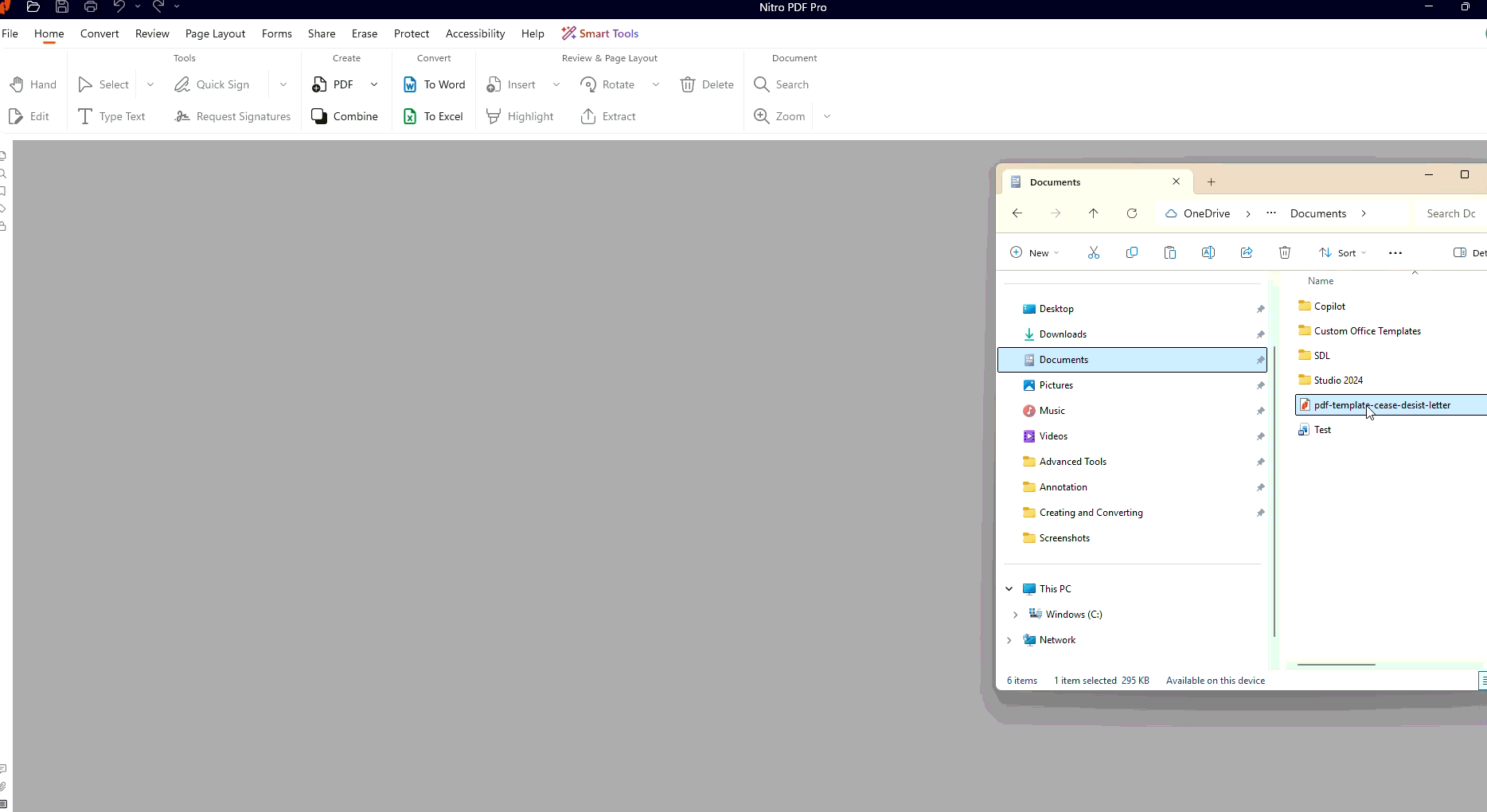Image resolution: width=1487 pixels, height=812 pixels.
Task: Choose the Select tool
Action: tap(103, 84)
